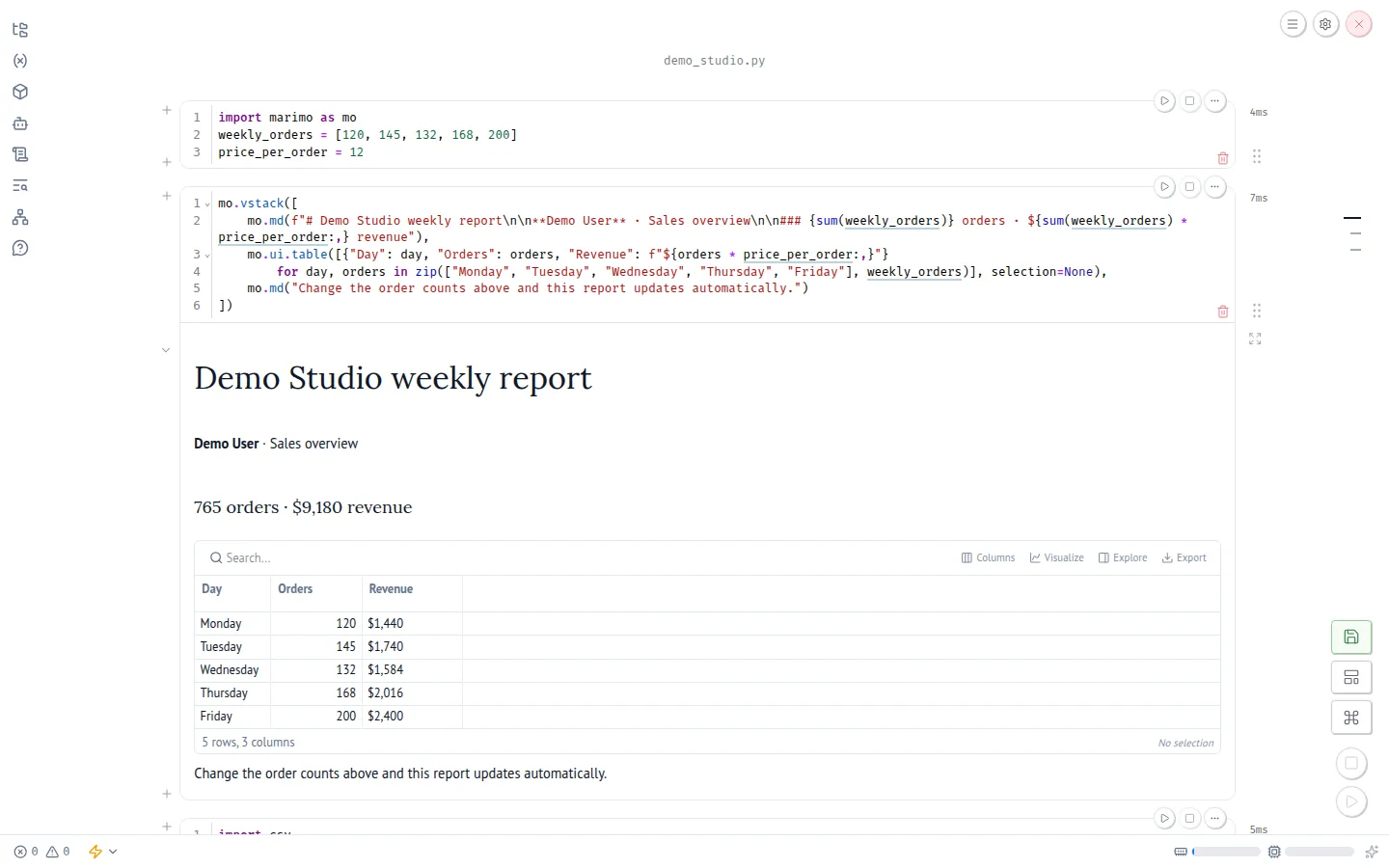Show the errors count in the status bar
Viewport: 1389px width, 868px height.
point(26,852)
